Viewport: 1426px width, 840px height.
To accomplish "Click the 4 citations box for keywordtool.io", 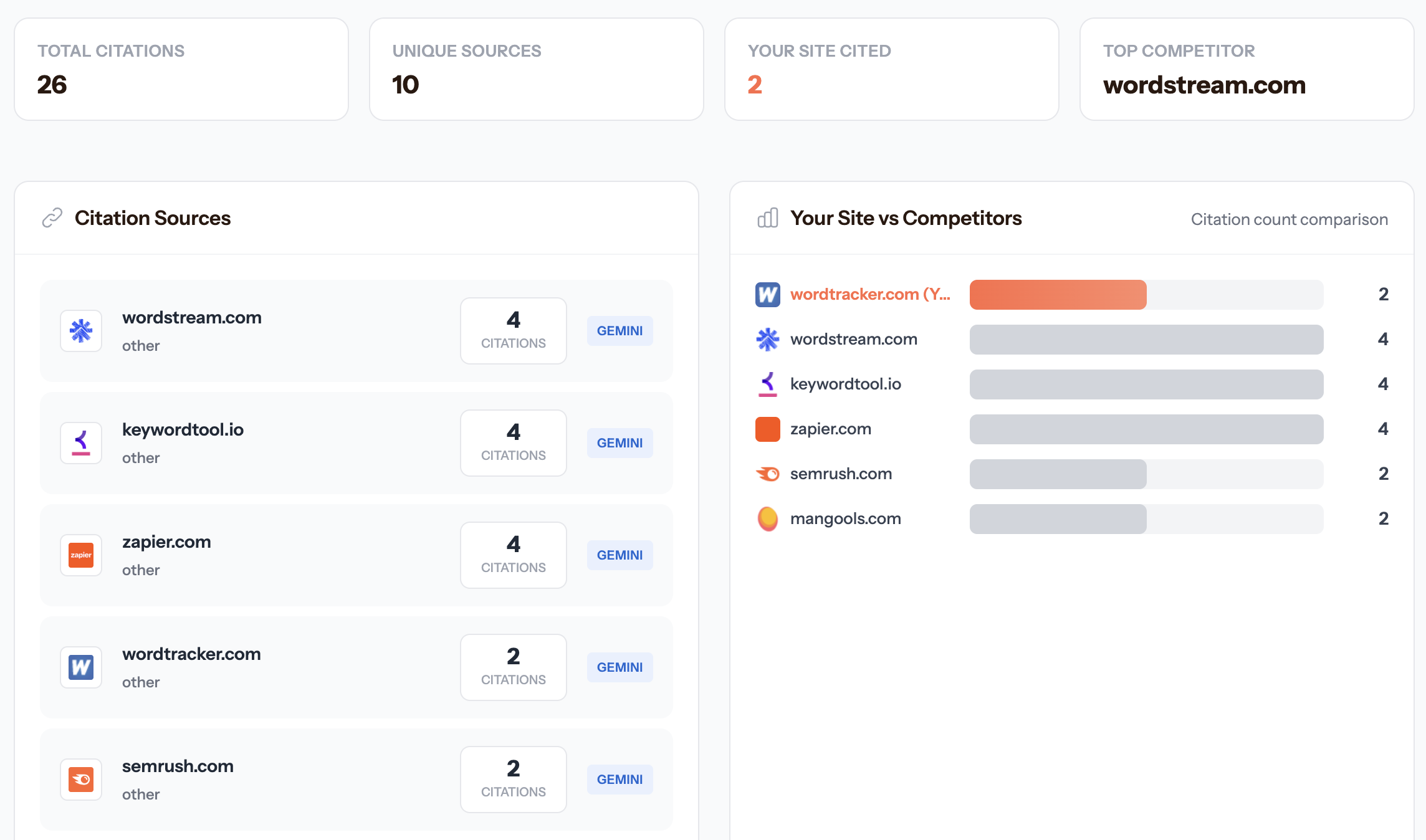I will pyautogui.click(x=513, y=443).
